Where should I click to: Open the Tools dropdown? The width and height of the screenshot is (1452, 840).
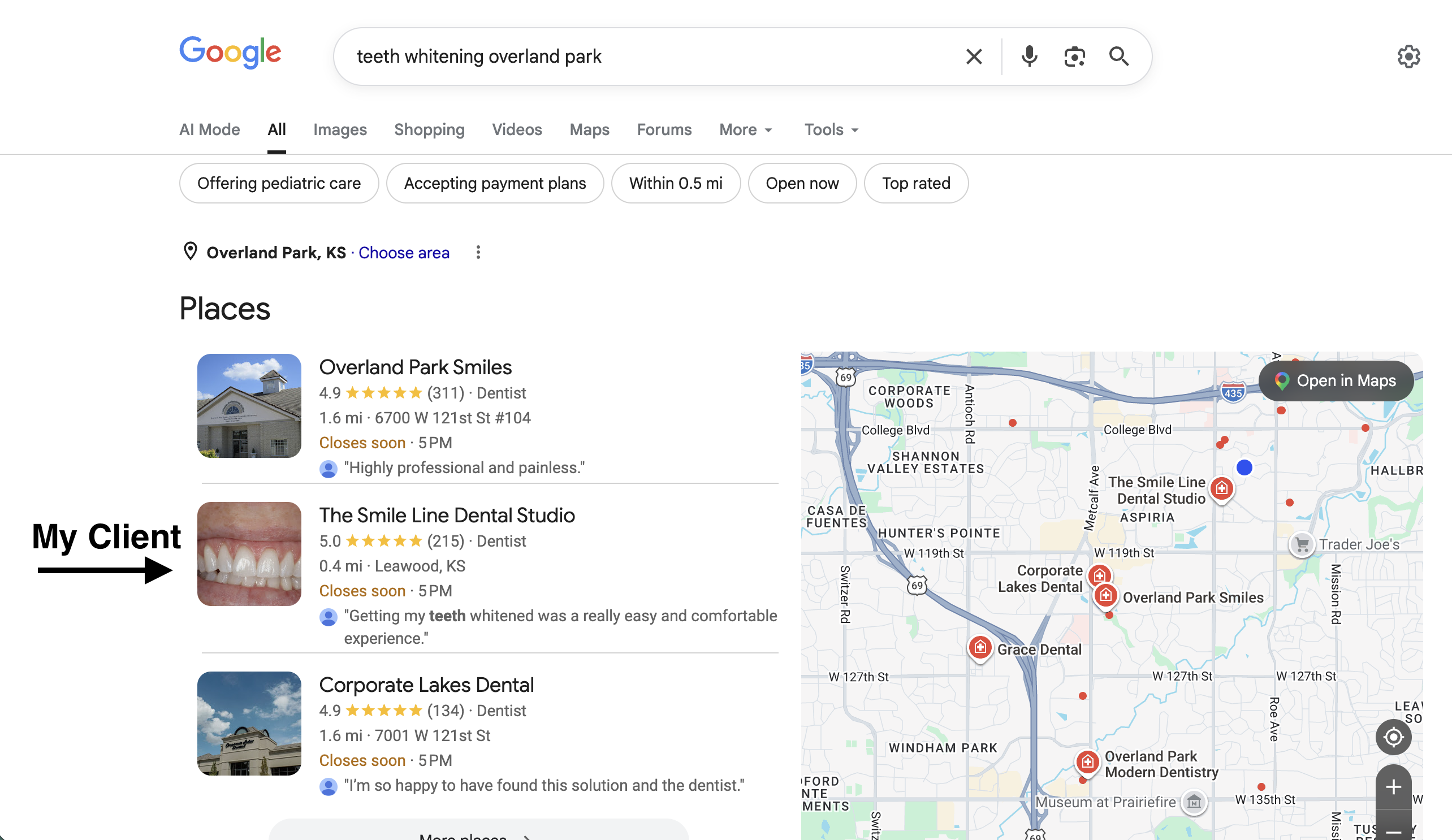point(830,129)
